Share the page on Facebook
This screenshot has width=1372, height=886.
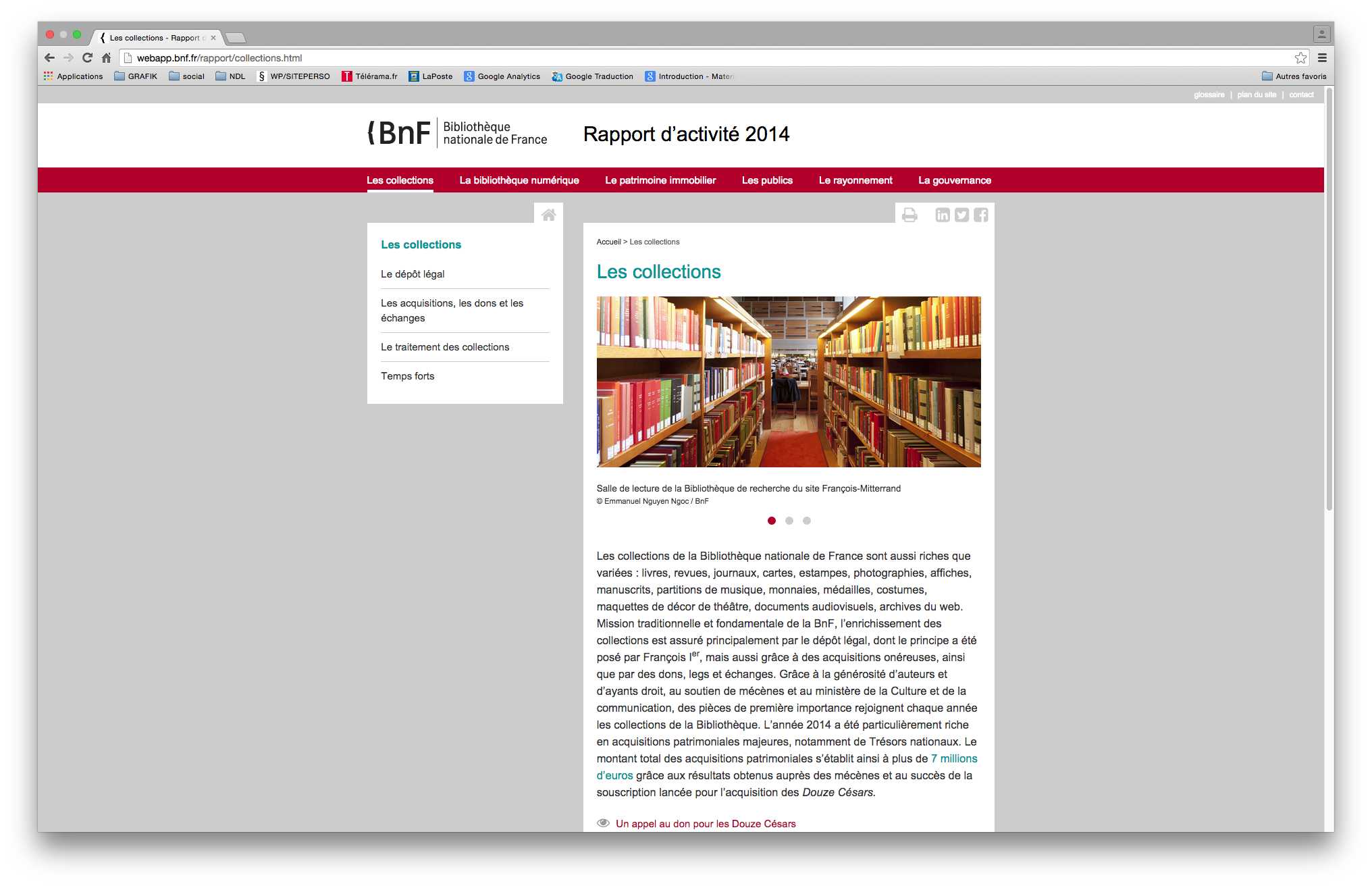tap(981, 215)
